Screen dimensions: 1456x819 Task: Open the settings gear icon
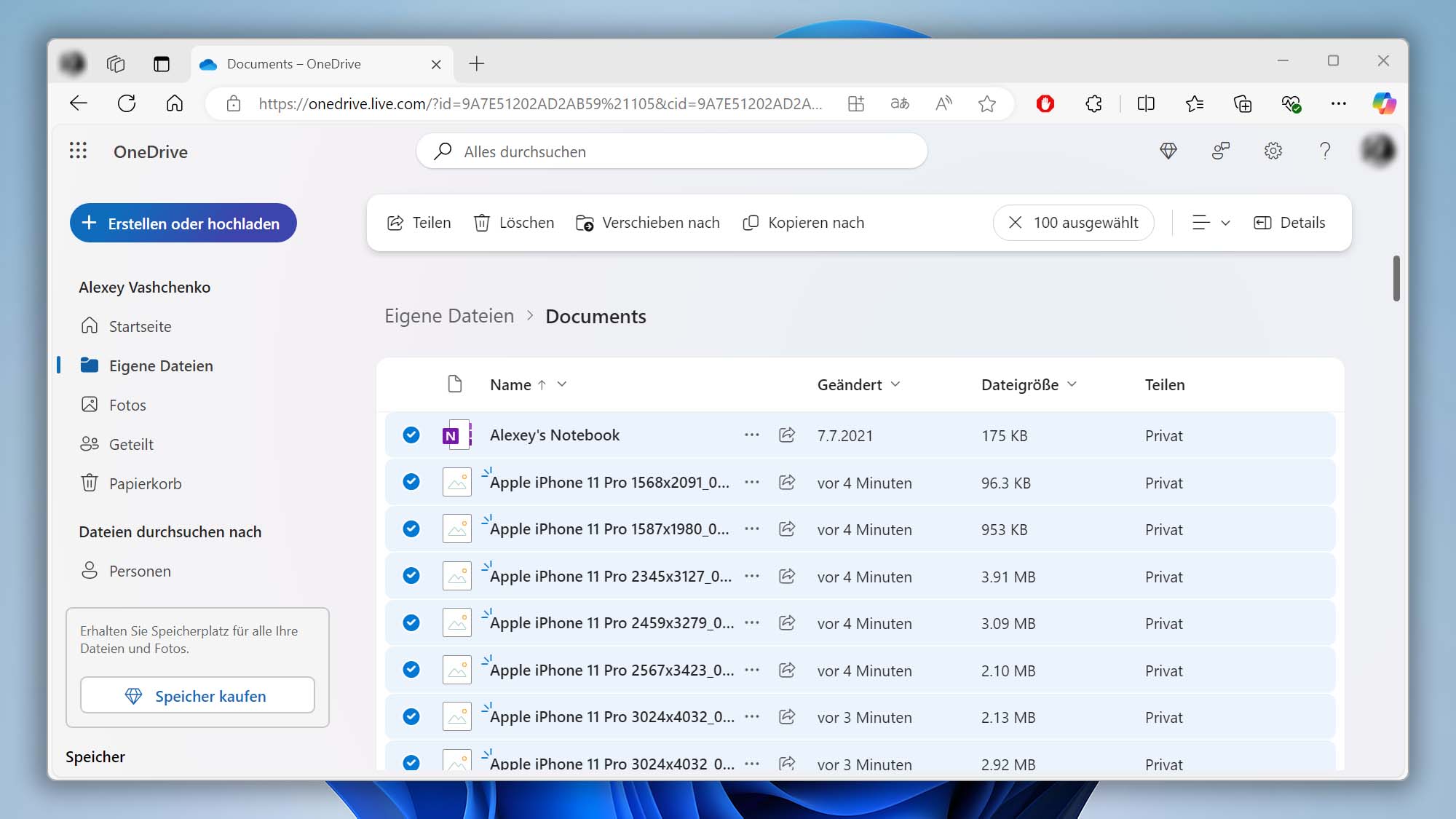[1273, 151]
